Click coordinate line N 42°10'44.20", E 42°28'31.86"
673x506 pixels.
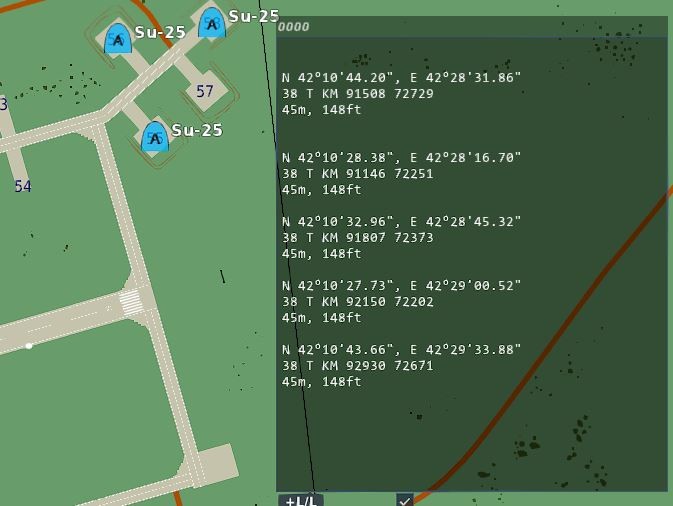[x=401, y=78]
